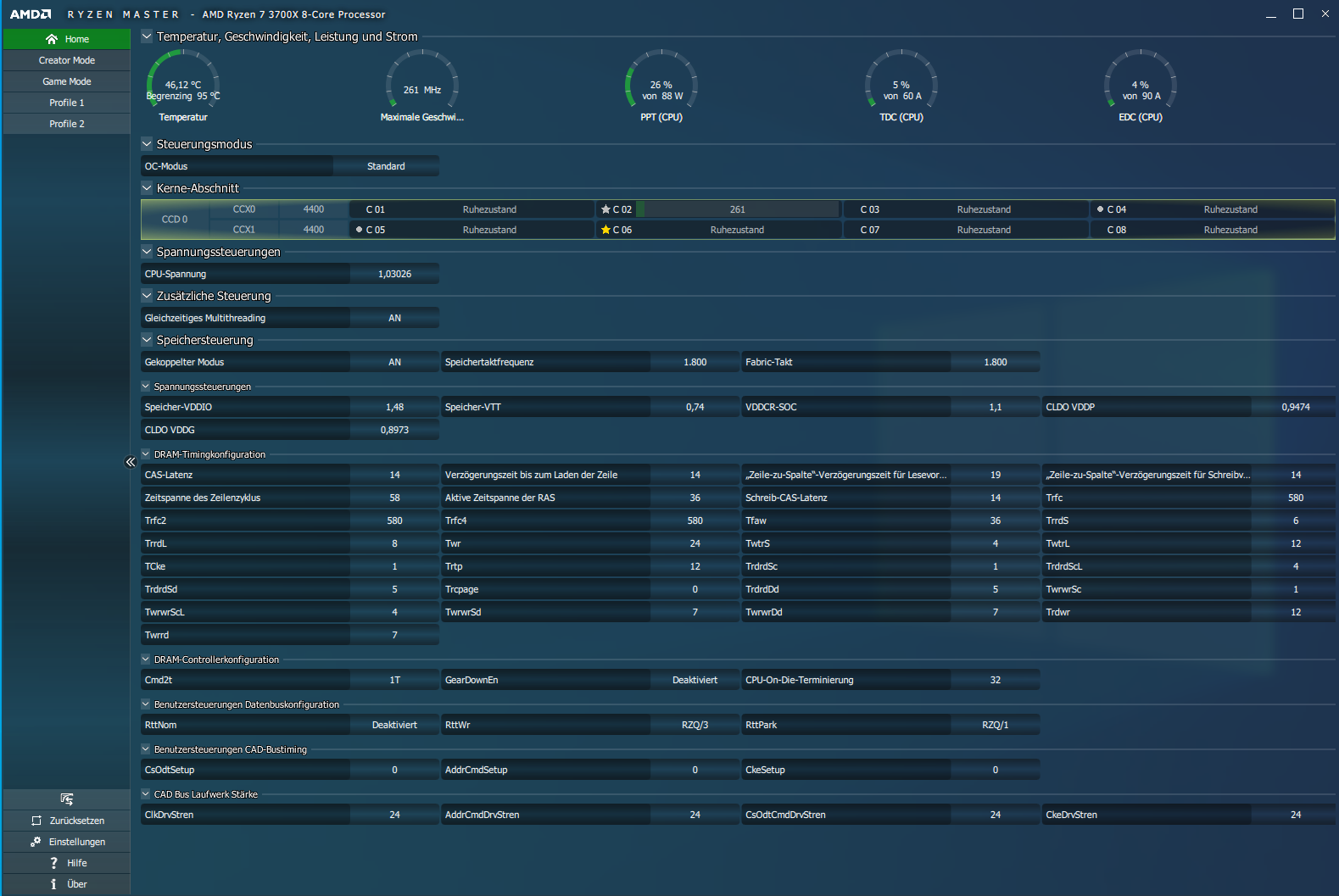Click the gold star icon on C 06

(605, 230)
